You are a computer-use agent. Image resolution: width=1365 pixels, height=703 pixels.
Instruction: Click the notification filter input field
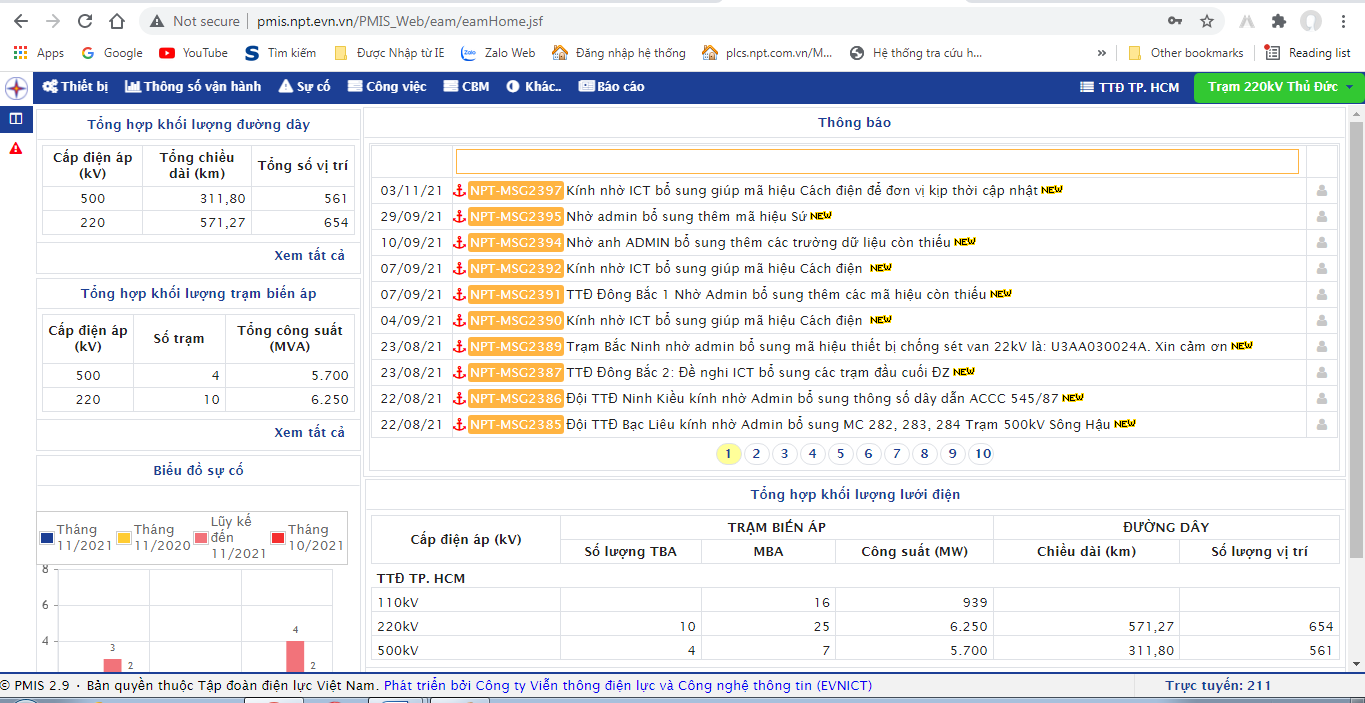[877, 161]
